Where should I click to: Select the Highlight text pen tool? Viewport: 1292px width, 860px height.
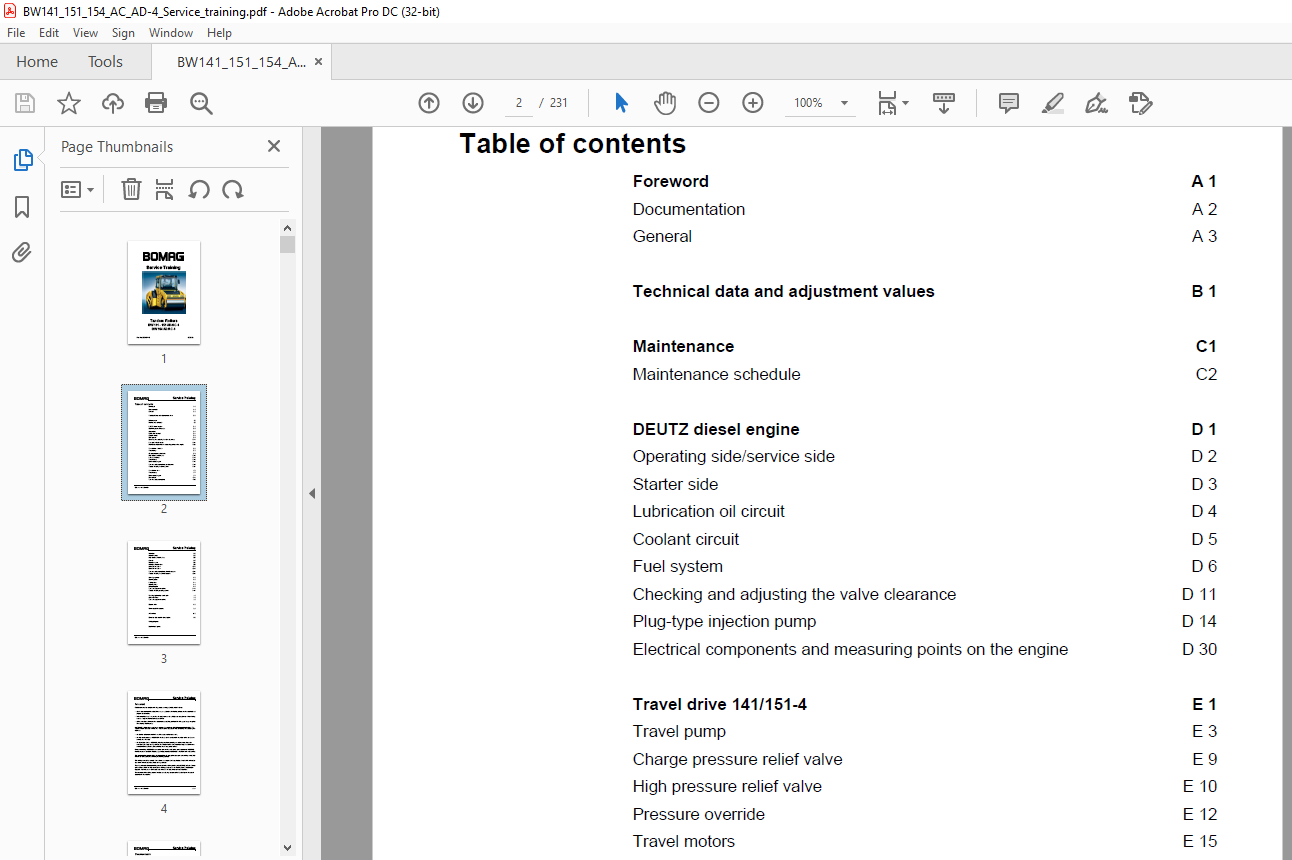(1053, 103)
